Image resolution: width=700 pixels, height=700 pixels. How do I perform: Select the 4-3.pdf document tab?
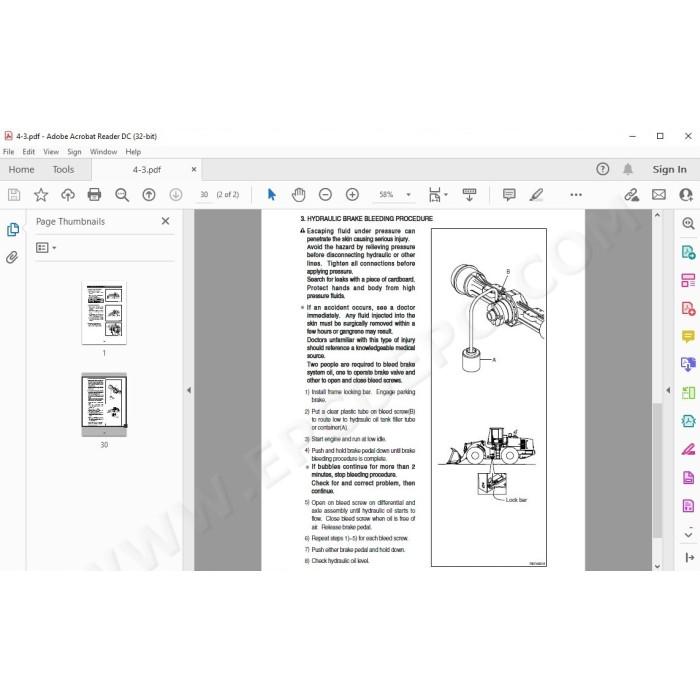coord(146,170)
